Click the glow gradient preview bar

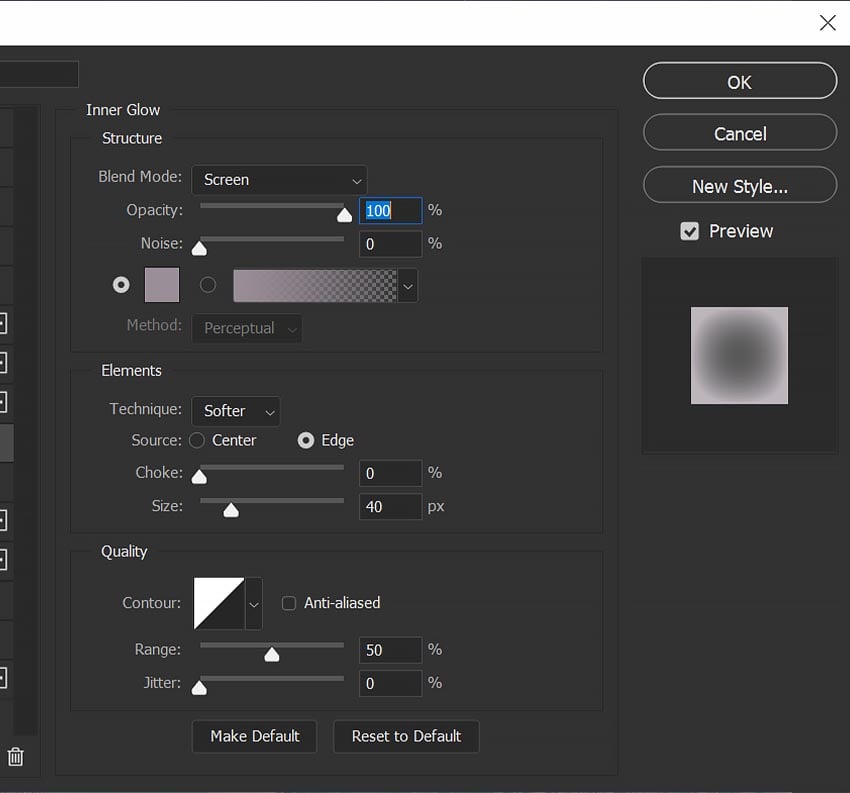(x=315, y=286)
